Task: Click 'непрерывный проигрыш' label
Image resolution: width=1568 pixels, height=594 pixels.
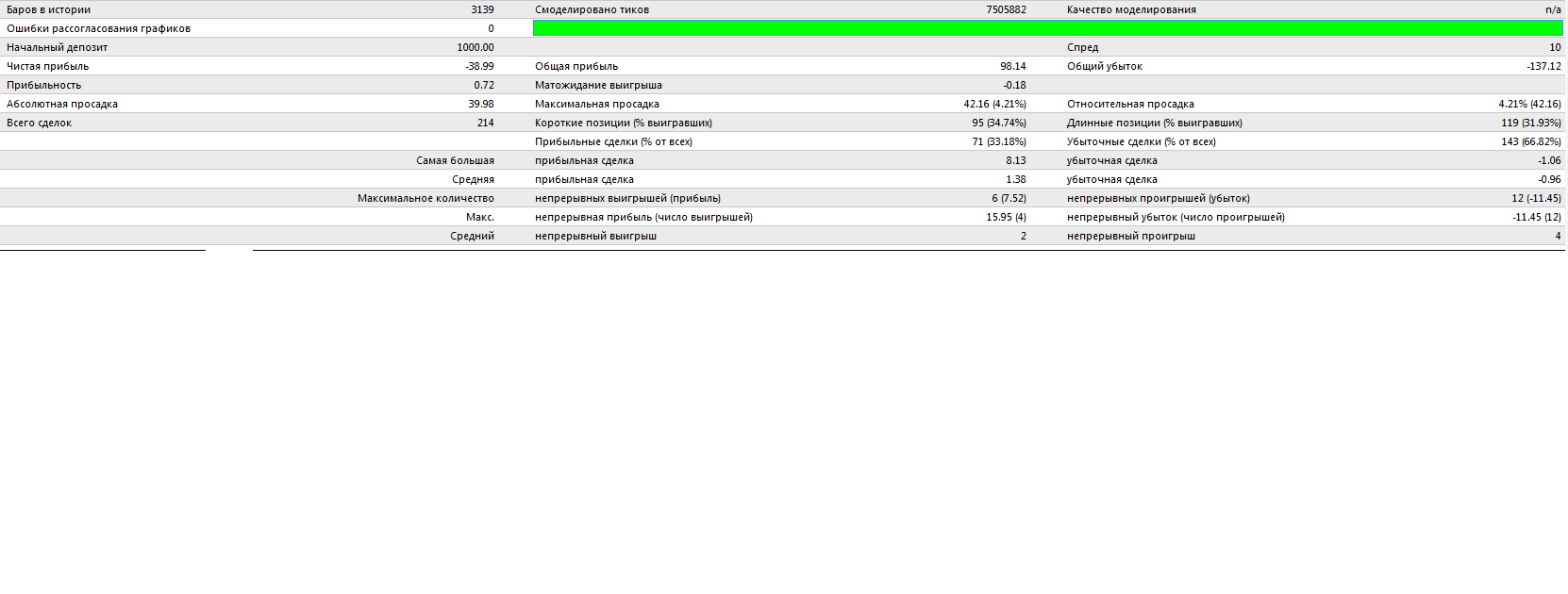Action: [1131, 236]
